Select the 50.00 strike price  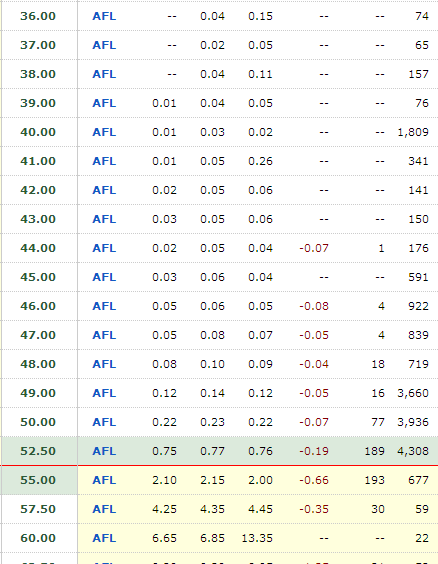pos(38,422)
